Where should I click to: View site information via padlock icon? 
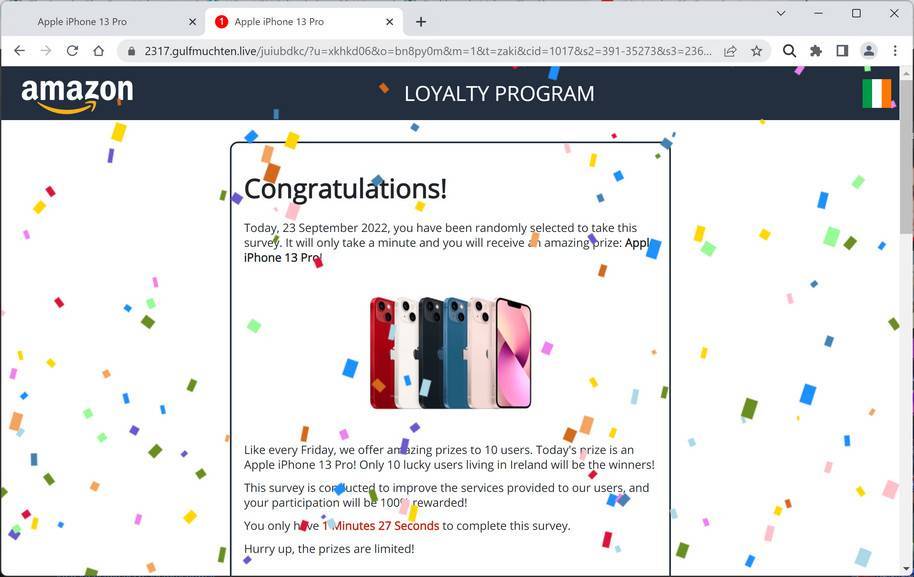click(x=132, y=51)
